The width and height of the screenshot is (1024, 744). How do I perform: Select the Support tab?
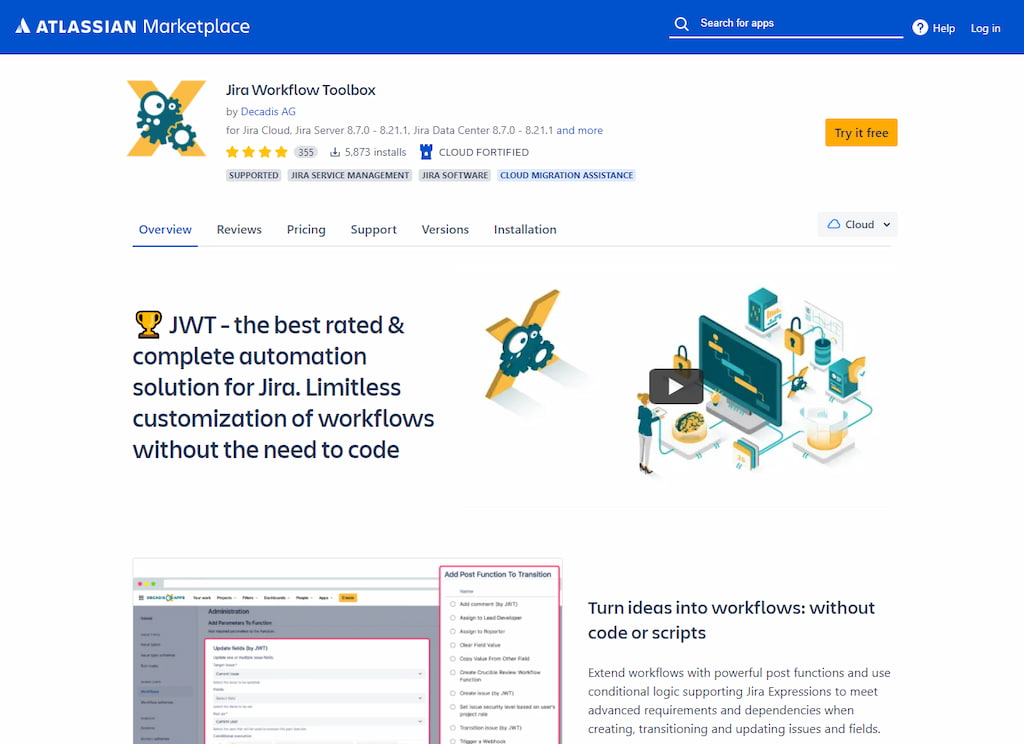[x=373, y=229]
